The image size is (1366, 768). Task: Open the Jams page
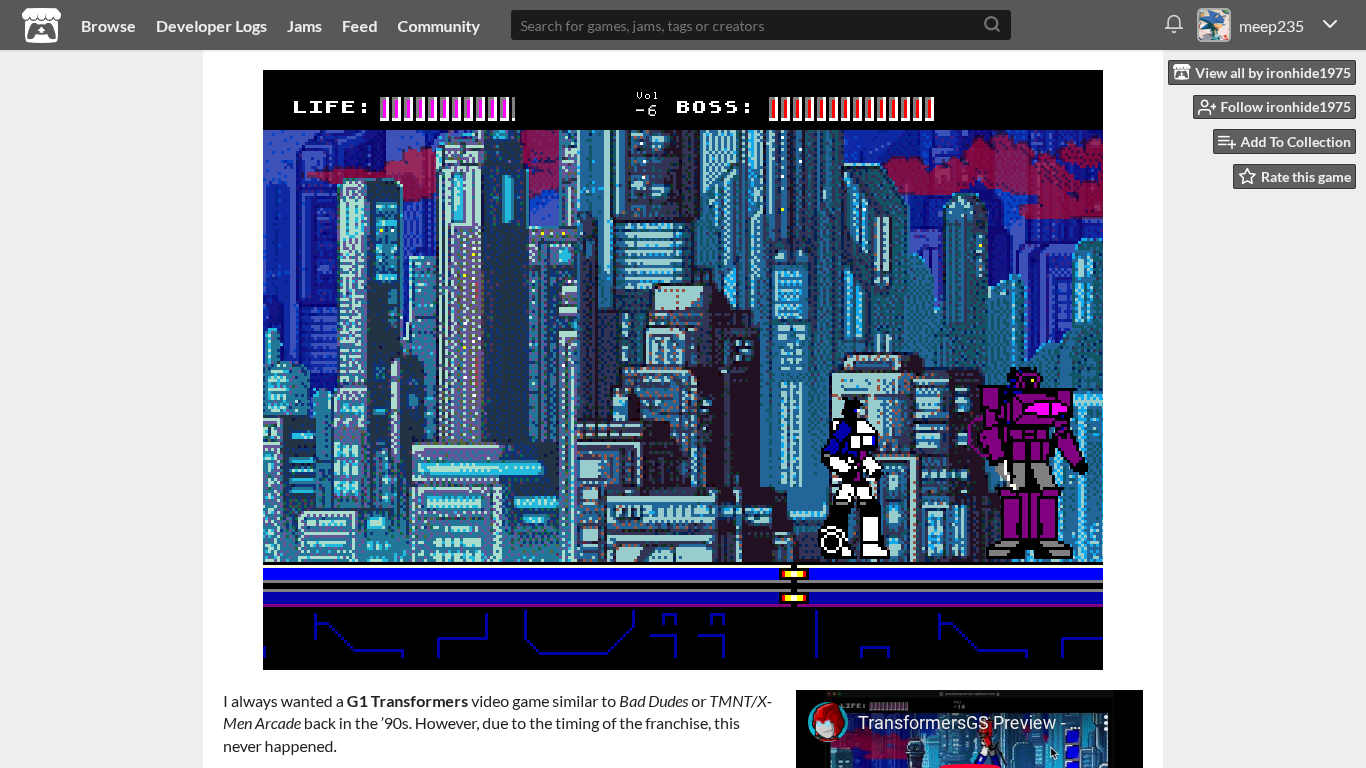tap(304, 26)
